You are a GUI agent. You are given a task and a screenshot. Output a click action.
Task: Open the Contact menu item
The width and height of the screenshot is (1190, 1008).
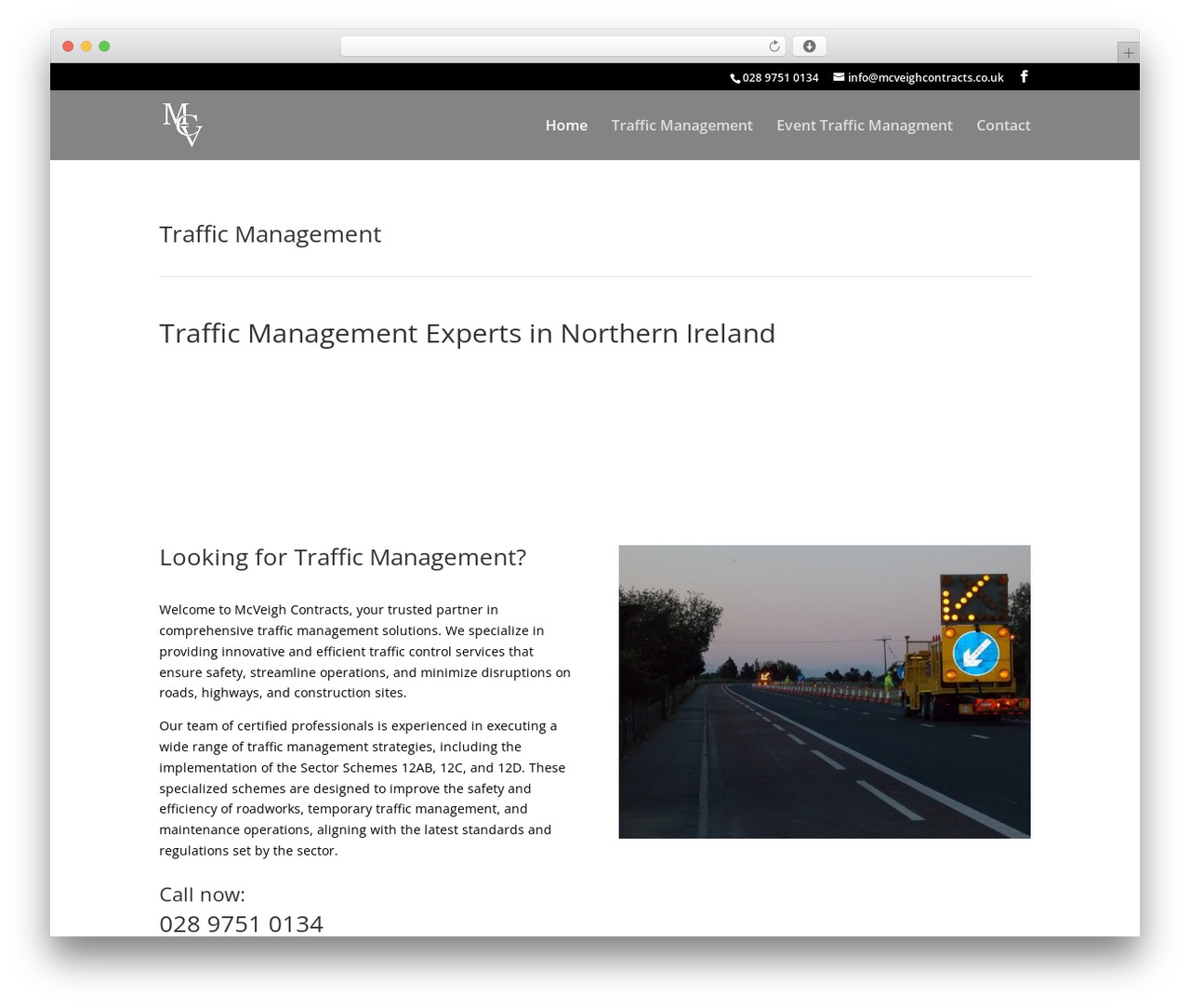pyautogui.click(x=1003, y=125)
